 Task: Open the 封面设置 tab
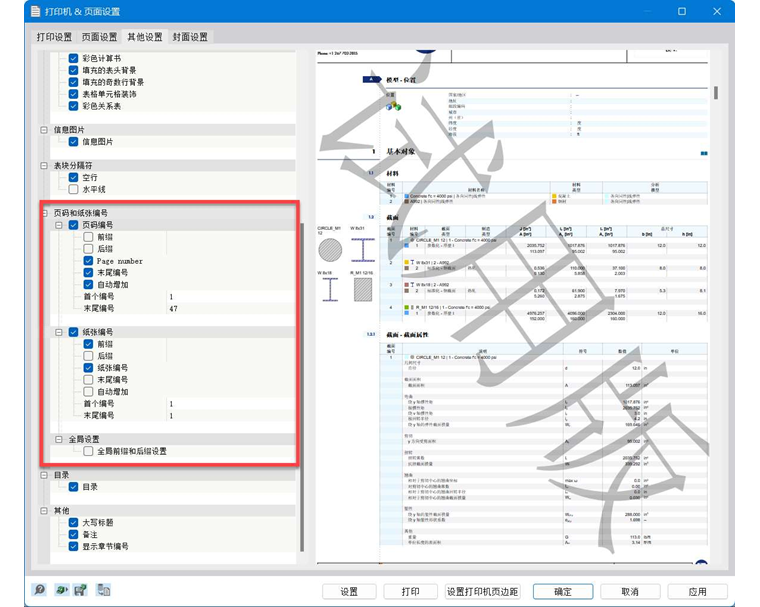pos(190,37)
